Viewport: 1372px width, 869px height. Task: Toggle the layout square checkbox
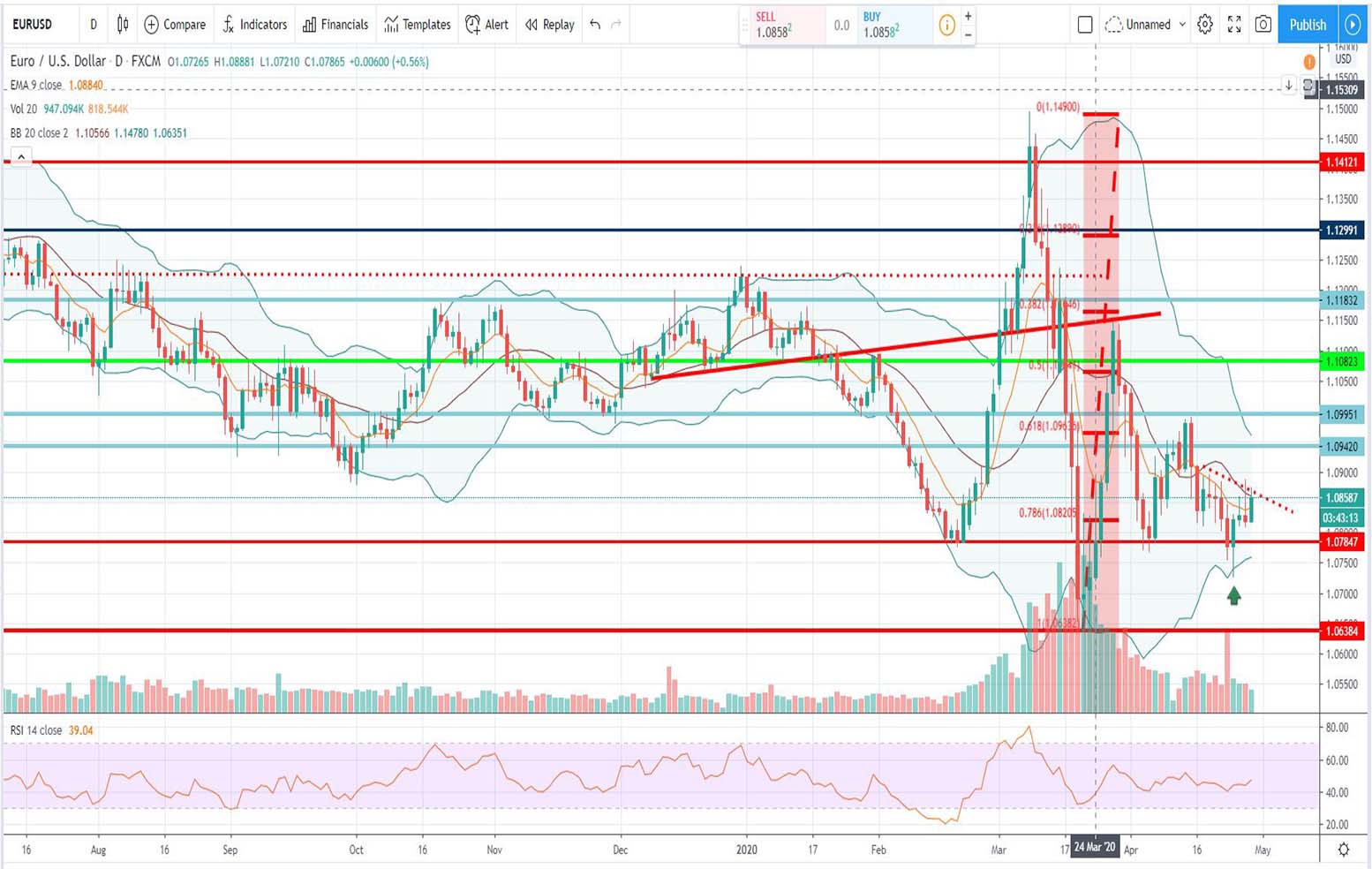pos(1085,25)
